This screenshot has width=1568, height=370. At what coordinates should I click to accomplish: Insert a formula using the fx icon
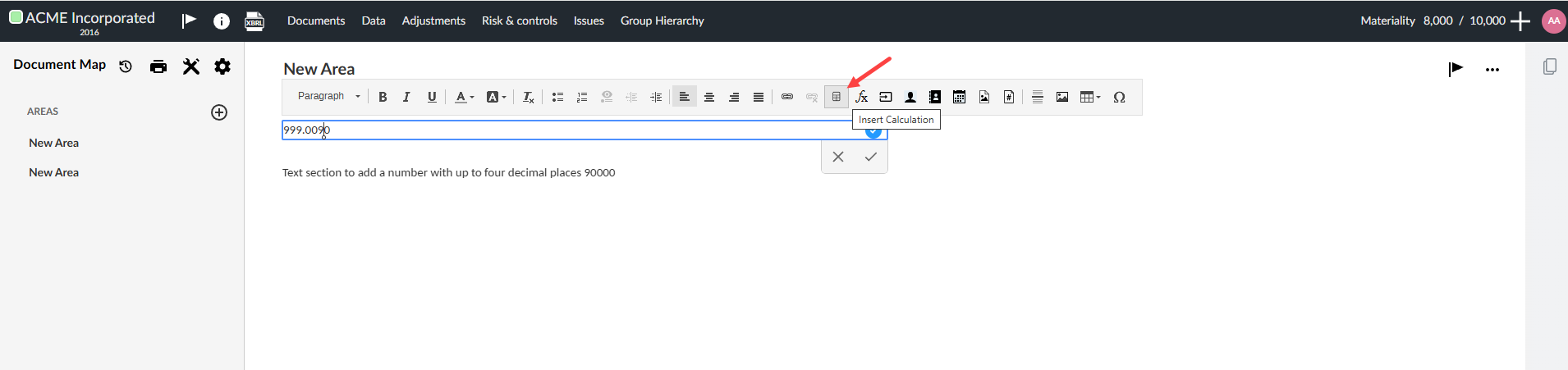861,97
